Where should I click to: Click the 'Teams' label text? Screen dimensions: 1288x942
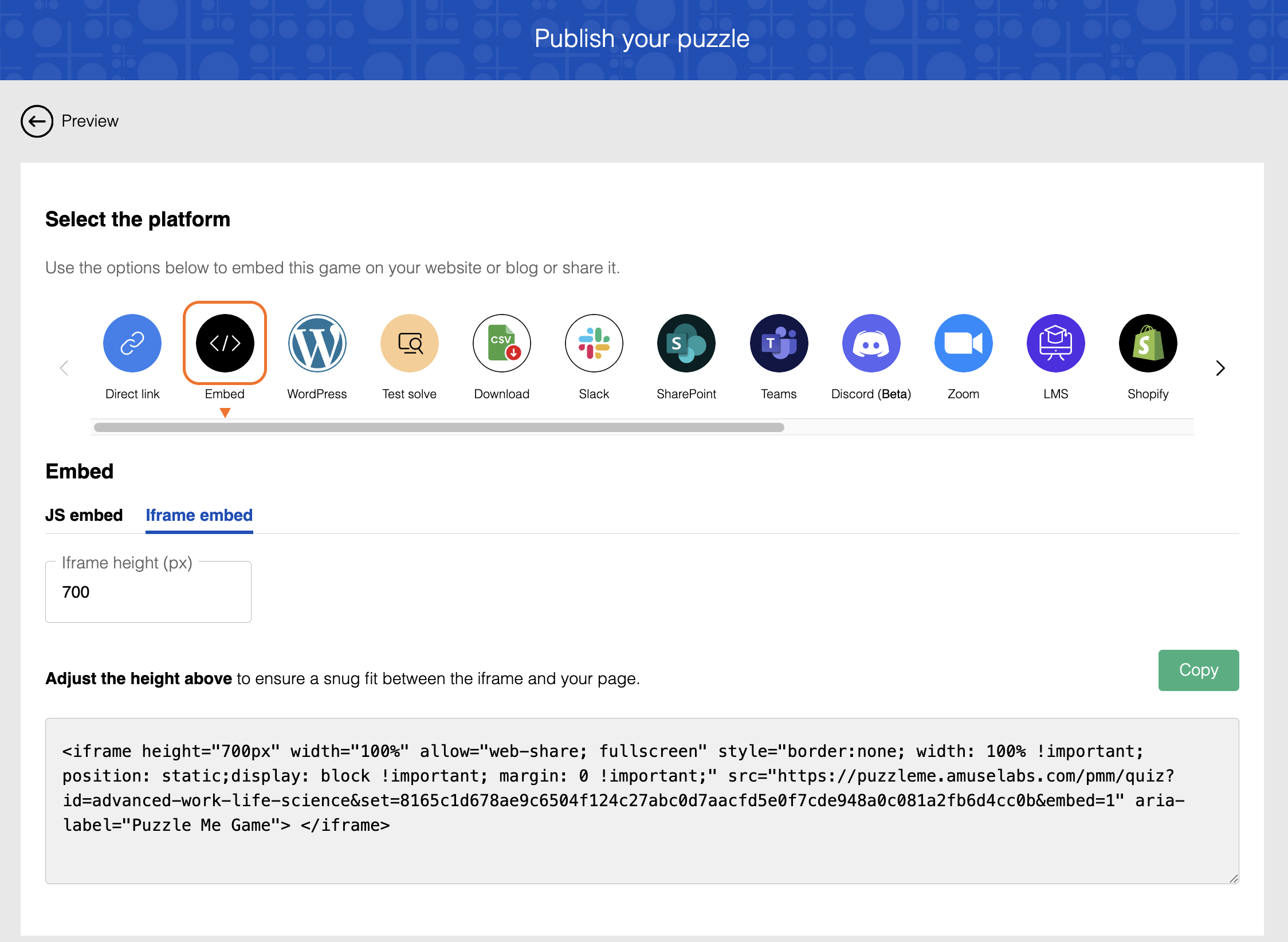tap(779, 394)
